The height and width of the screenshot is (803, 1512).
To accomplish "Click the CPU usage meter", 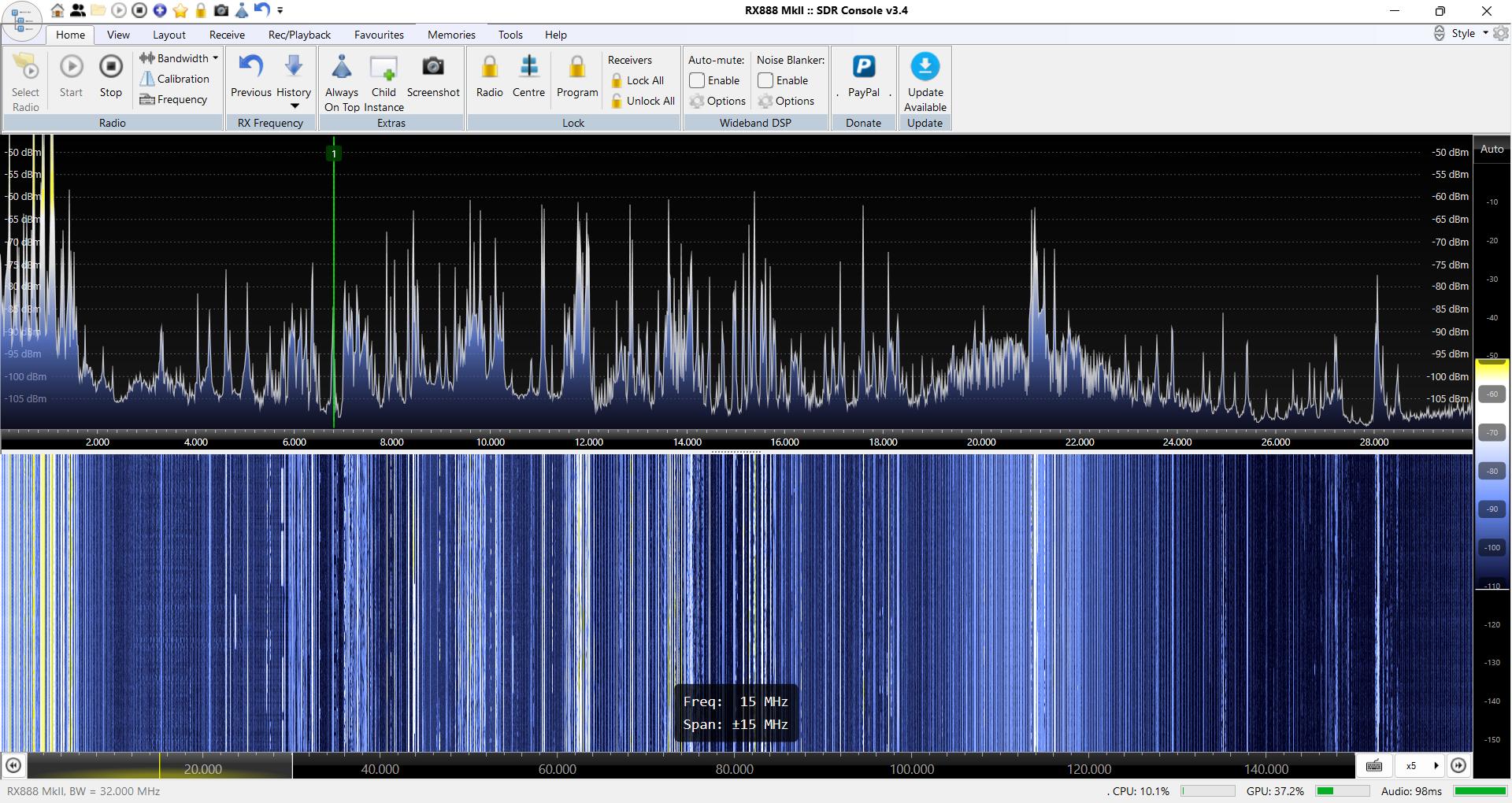I will (1207, 791).
